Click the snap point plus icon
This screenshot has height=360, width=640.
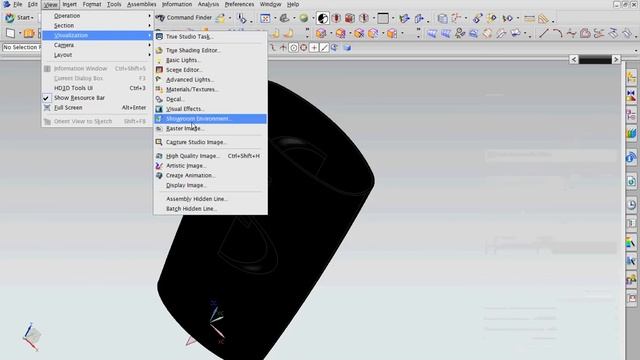314,48
